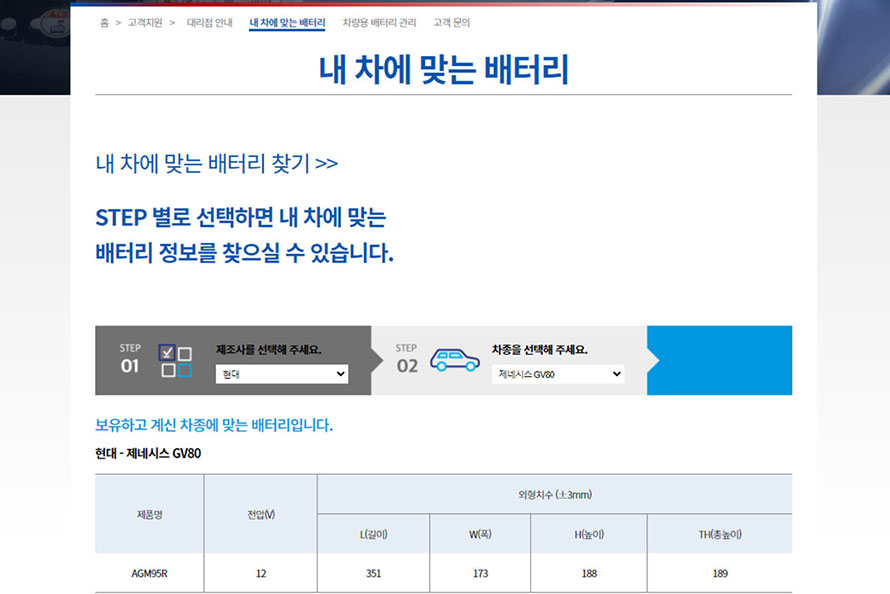Select the L(길이) column header
The width and height of the screenshot is (890, 594).
click(x=373, y=534)
